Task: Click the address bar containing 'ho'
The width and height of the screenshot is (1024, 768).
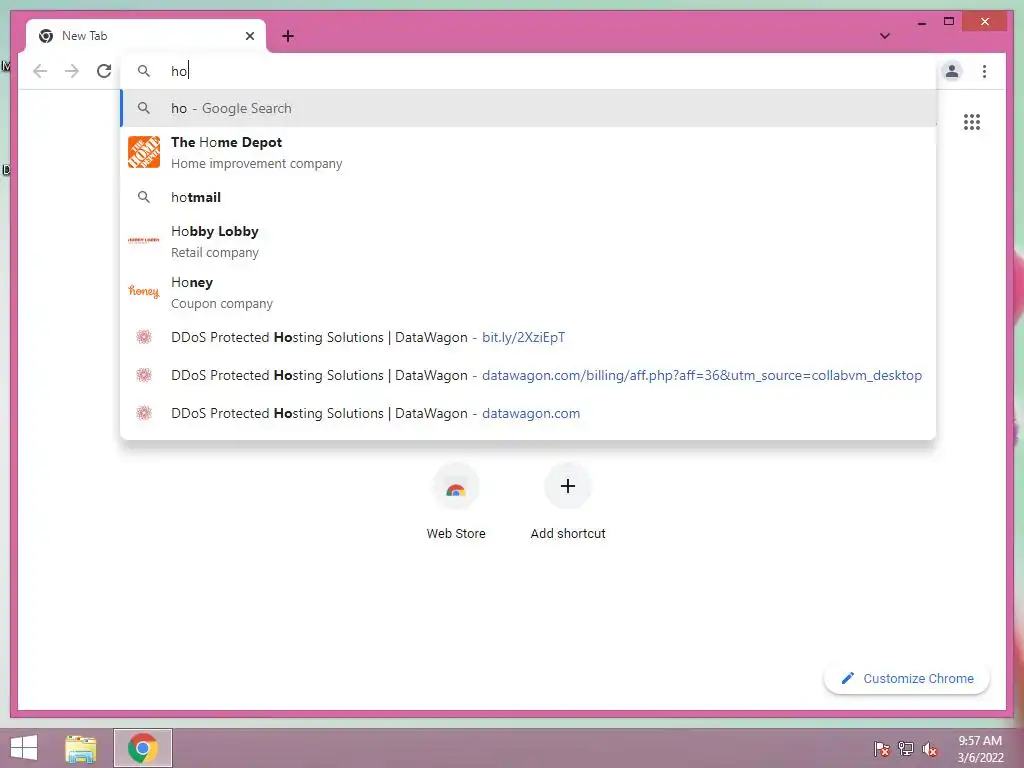Action: point(529,71)
